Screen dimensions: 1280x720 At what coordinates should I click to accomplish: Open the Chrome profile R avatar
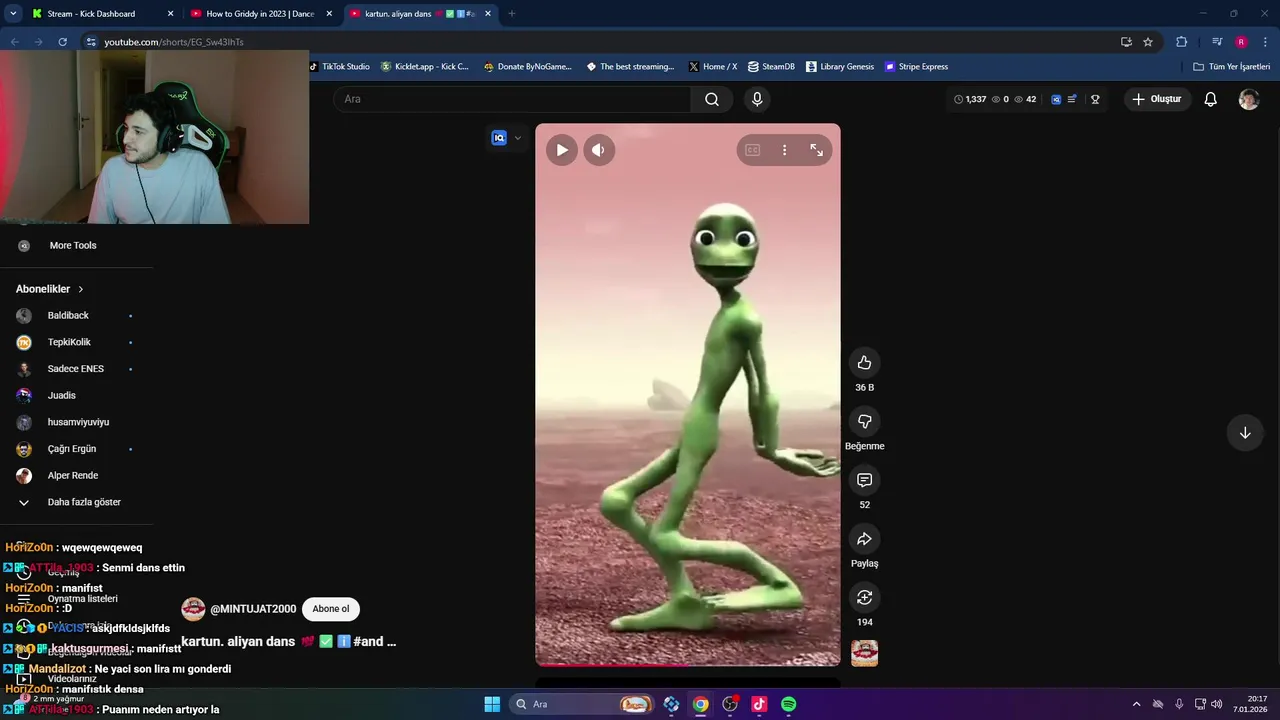tap(1241, 42)
